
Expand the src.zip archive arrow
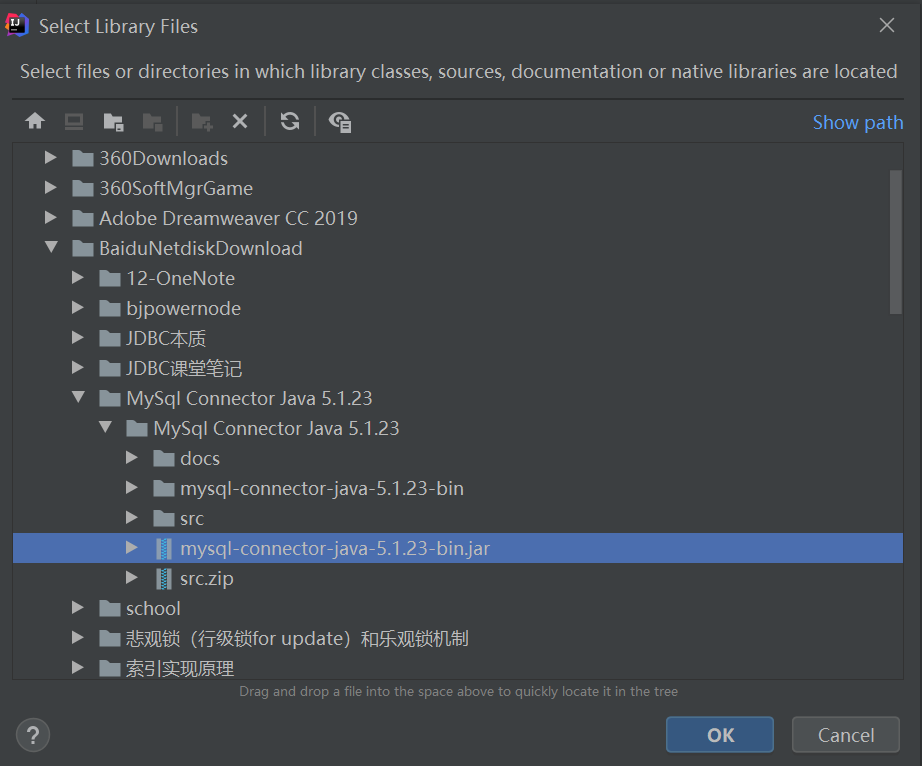[132, 577]
